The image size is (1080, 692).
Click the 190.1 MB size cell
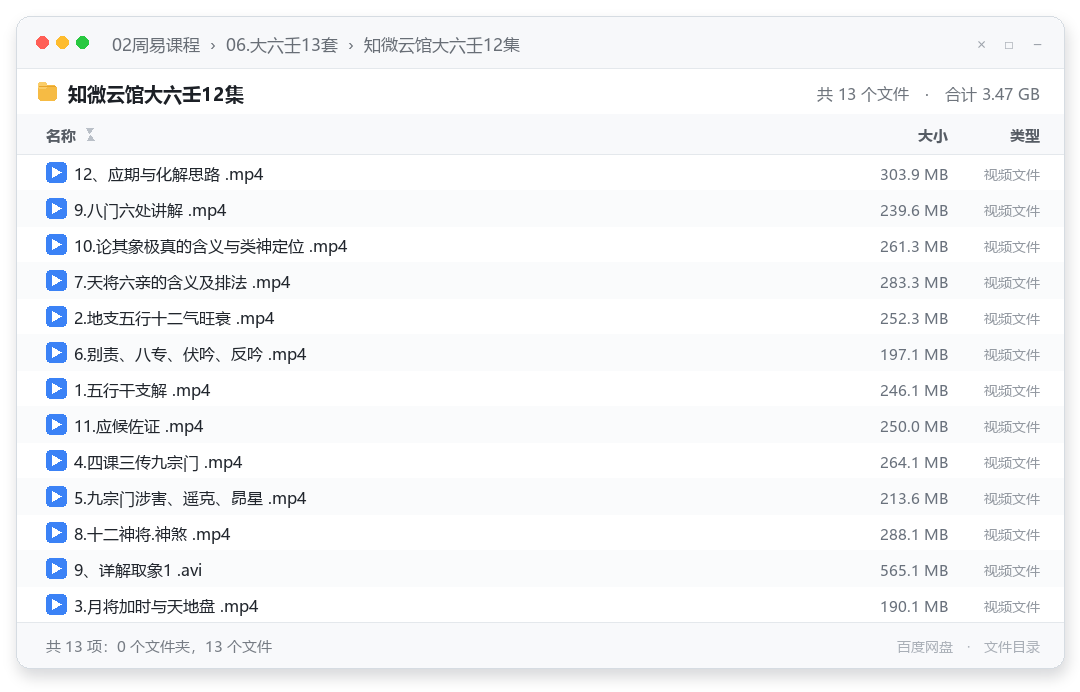pyautogui.click(x=914, y=607)
